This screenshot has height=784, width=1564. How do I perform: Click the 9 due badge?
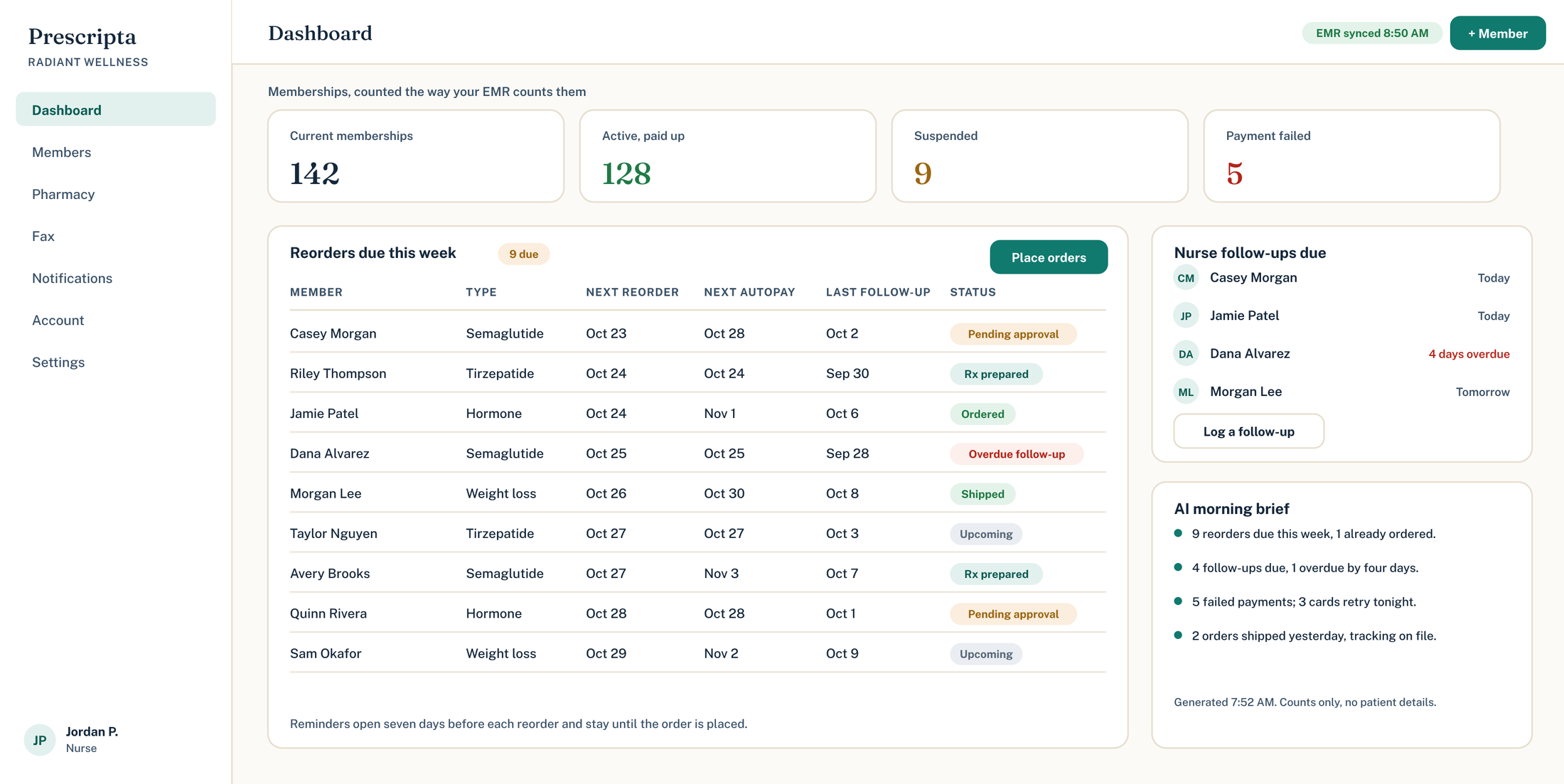[x=524, y=254]
